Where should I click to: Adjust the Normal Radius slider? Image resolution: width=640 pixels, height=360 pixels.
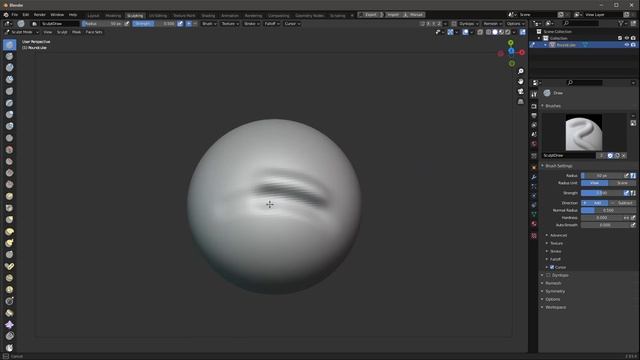click(608, 210)
